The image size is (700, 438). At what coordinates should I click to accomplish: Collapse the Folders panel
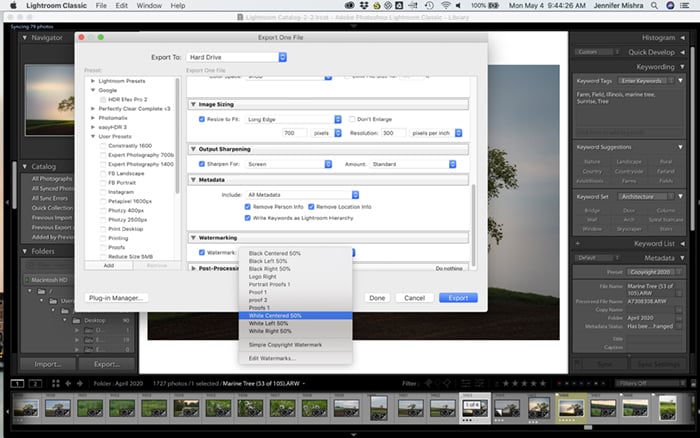(x=25, y=251)
